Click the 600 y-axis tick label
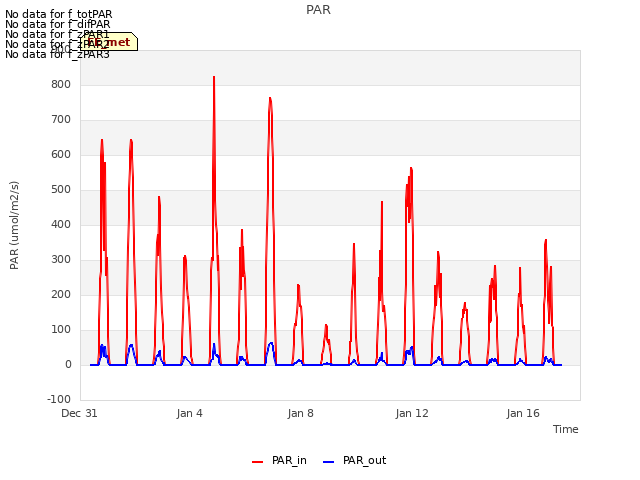Screen dimensions: 640x480 [x=61, y=155]
